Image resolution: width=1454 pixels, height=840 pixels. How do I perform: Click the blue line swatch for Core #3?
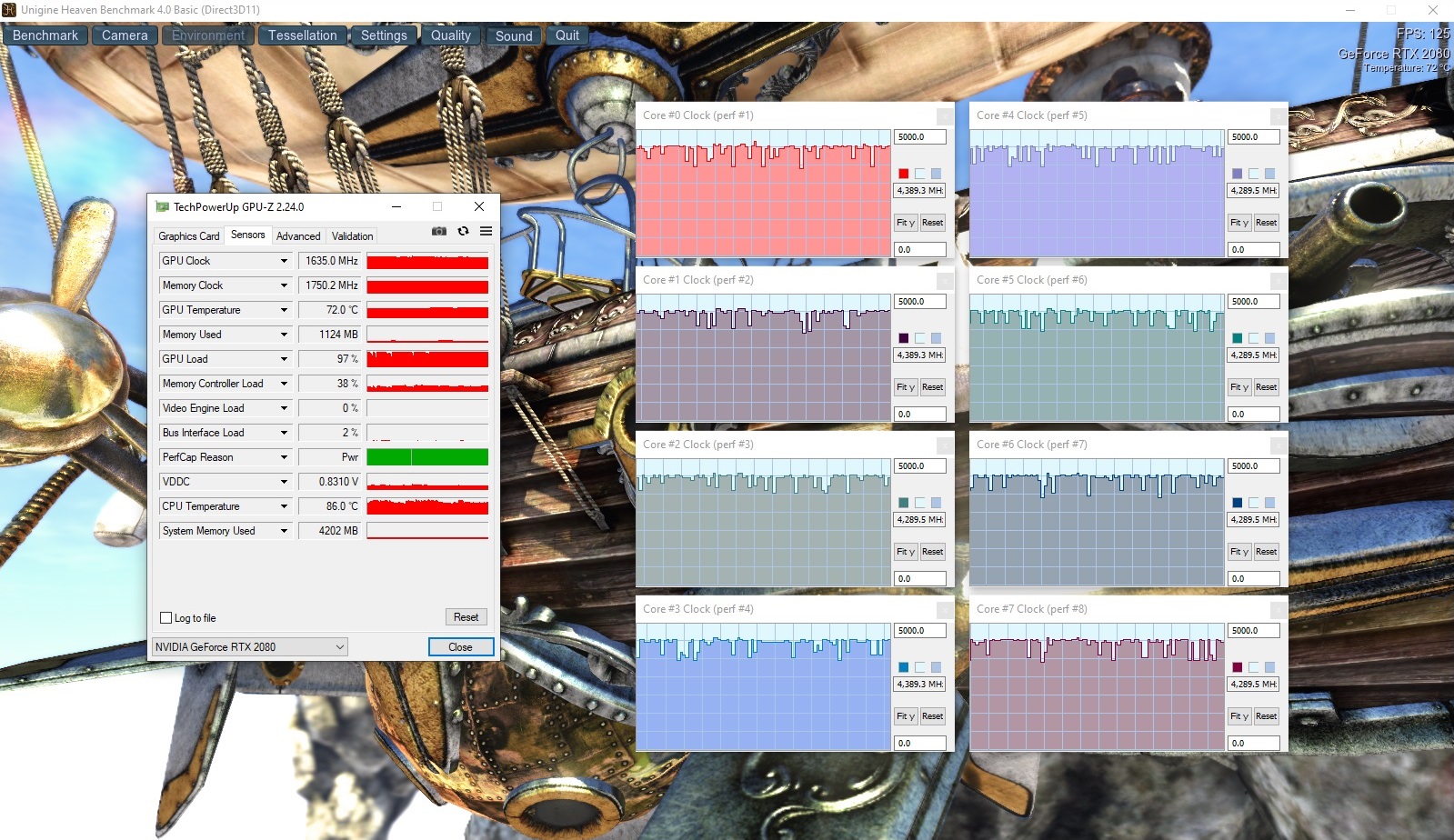[904, 667]
